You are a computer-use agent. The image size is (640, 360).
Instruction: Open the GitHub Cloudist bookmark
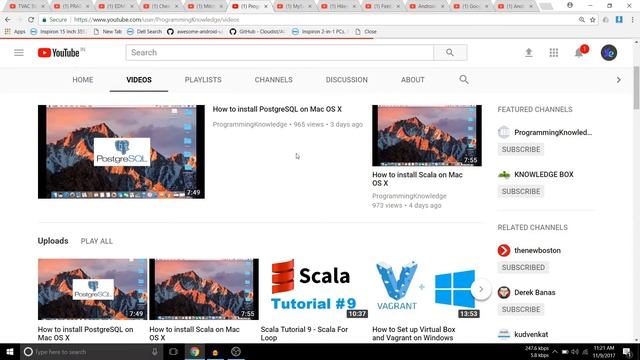pyautogui.click(x=257, y=31)
